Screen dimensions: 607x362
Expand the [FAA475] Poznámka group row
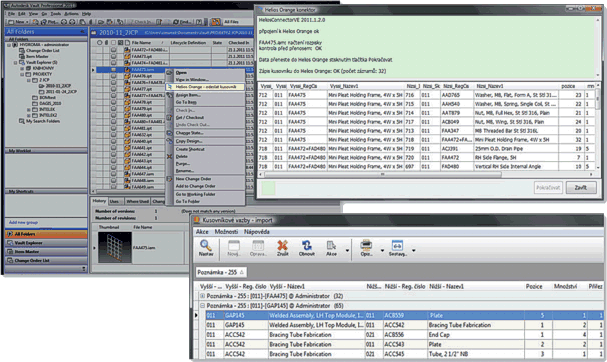[202, 296]
